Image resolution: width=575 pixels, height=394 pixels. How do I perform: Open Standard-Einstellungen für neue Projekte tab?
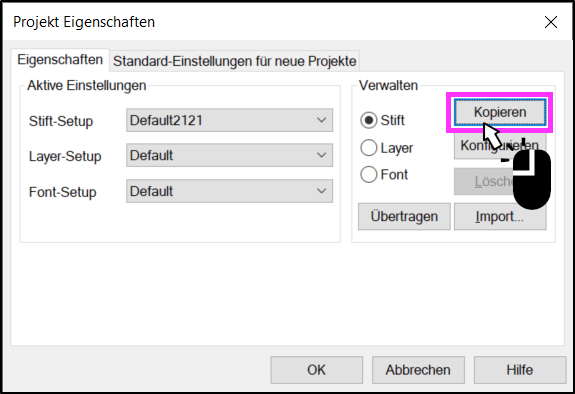pos(235,61)
